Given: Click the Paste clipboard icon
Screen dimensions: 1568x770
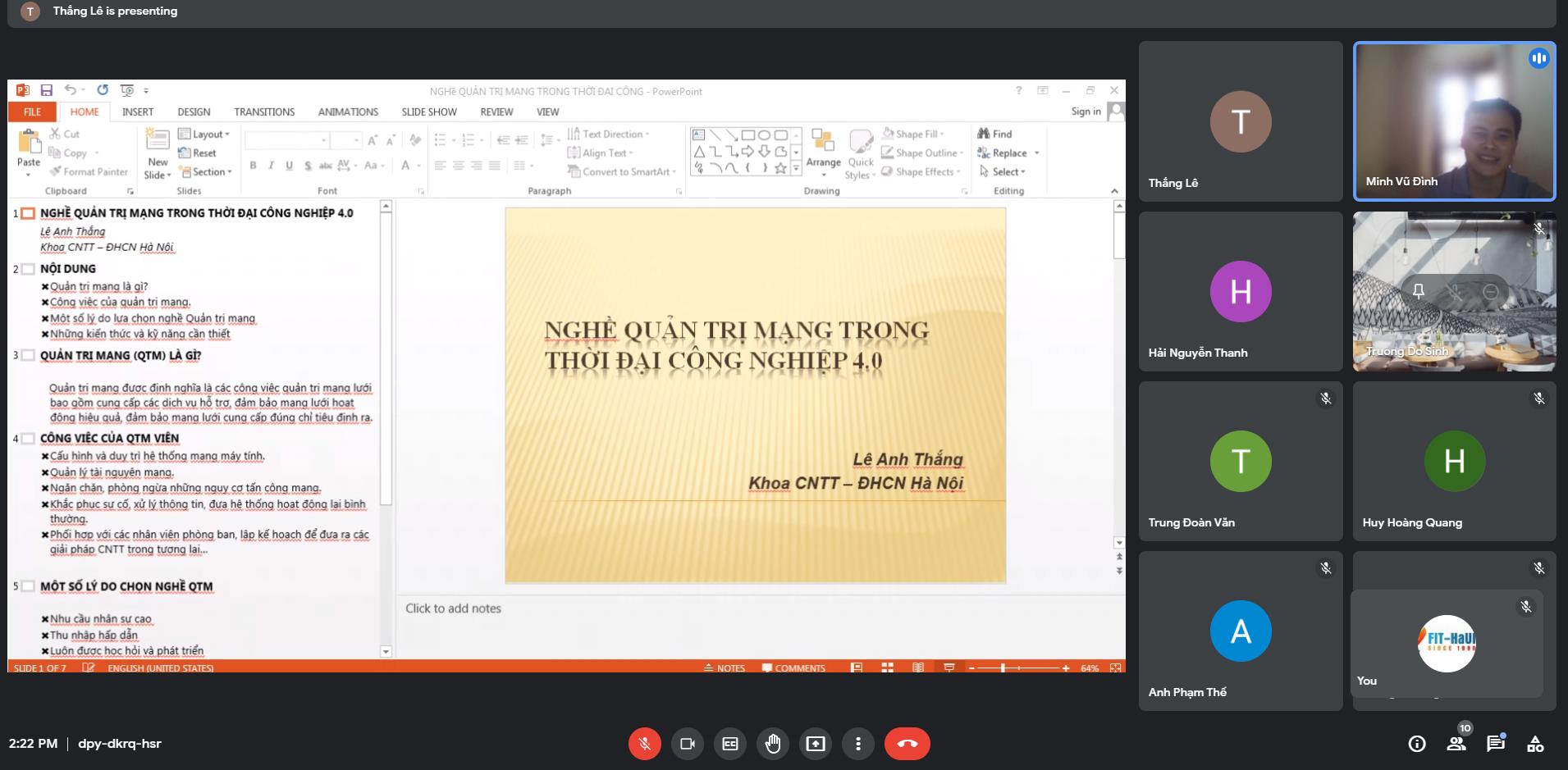Looking at the screenshot, I should pyautogui.click(x=29, y=143).
